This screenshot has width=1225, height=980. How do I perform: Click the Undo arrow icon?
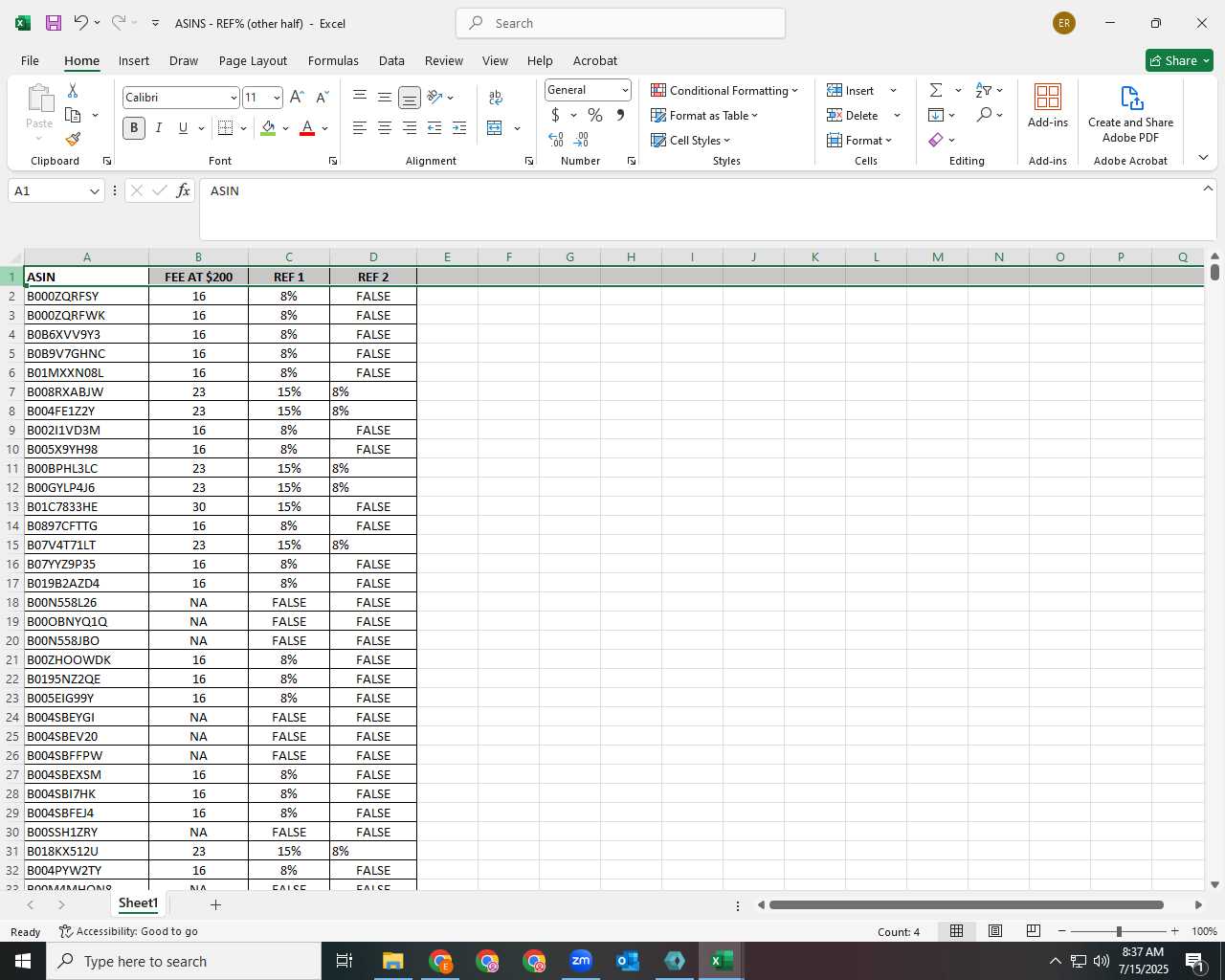pos(81,22)
